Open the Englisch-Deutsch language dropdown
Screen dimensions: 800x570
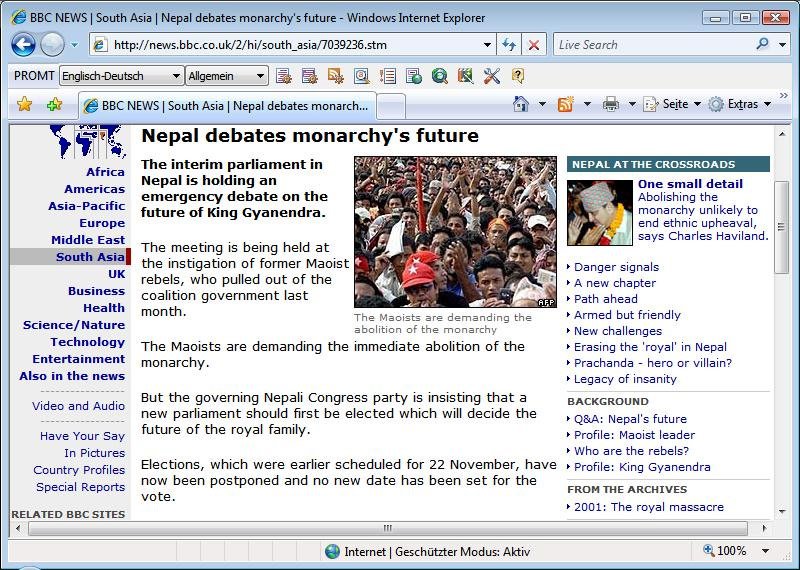pos(121,76)
